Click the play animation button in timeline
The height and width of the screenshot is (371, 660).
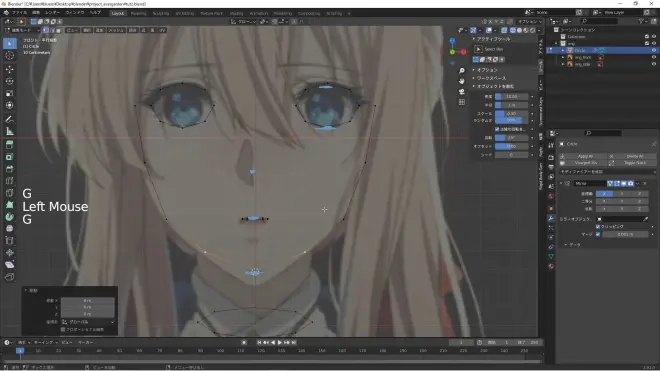click(x=280, y=342)
